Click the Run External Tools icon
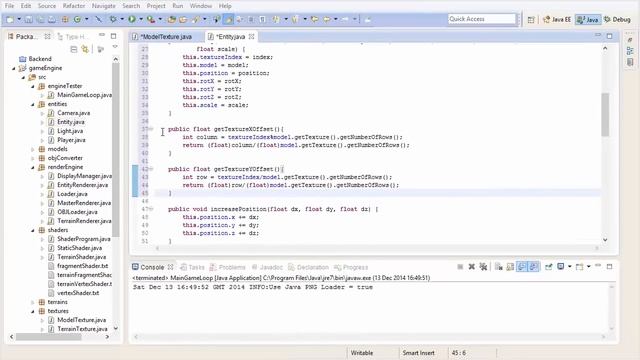Screen dimensions: 640x360 [151, 19]
